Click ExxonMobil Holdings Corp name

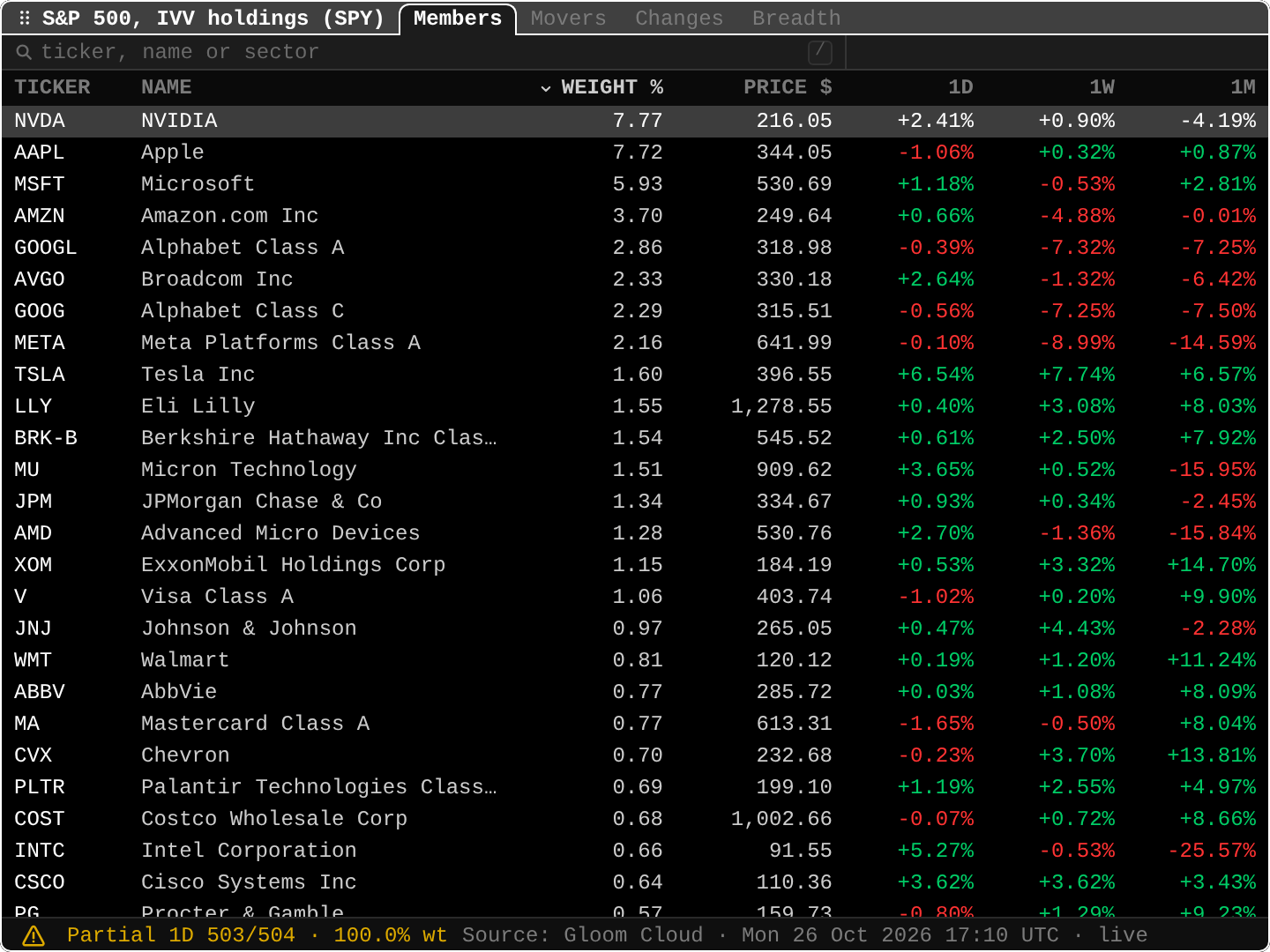293,565
